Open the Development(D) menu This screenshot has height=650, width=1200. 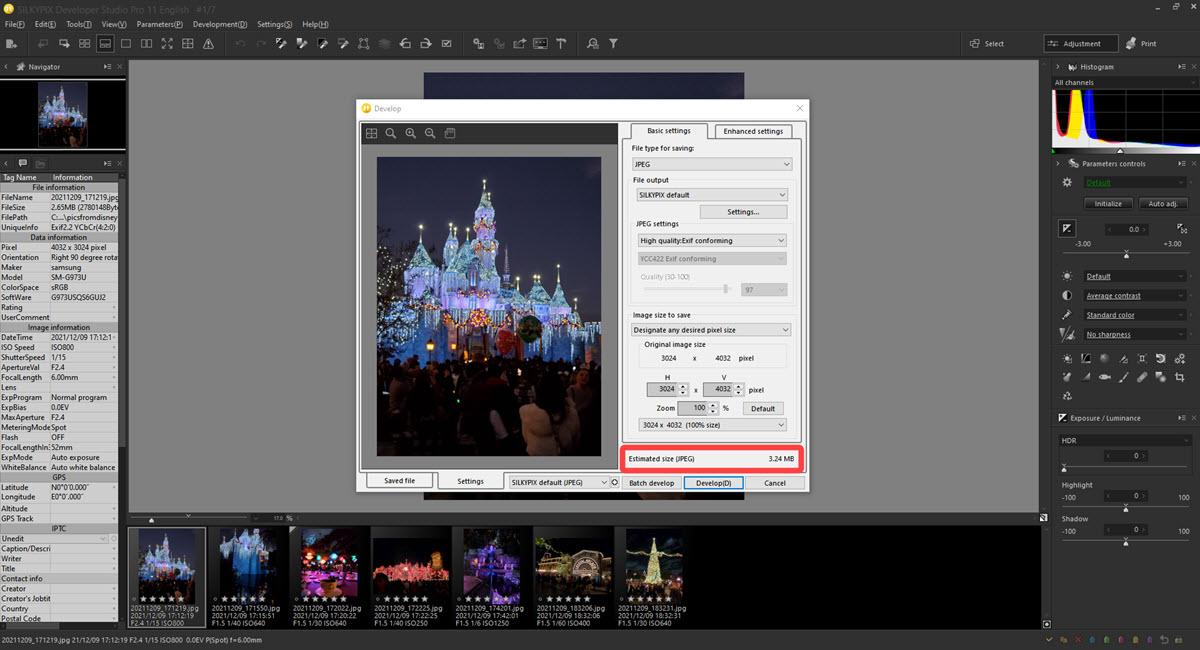220,23
